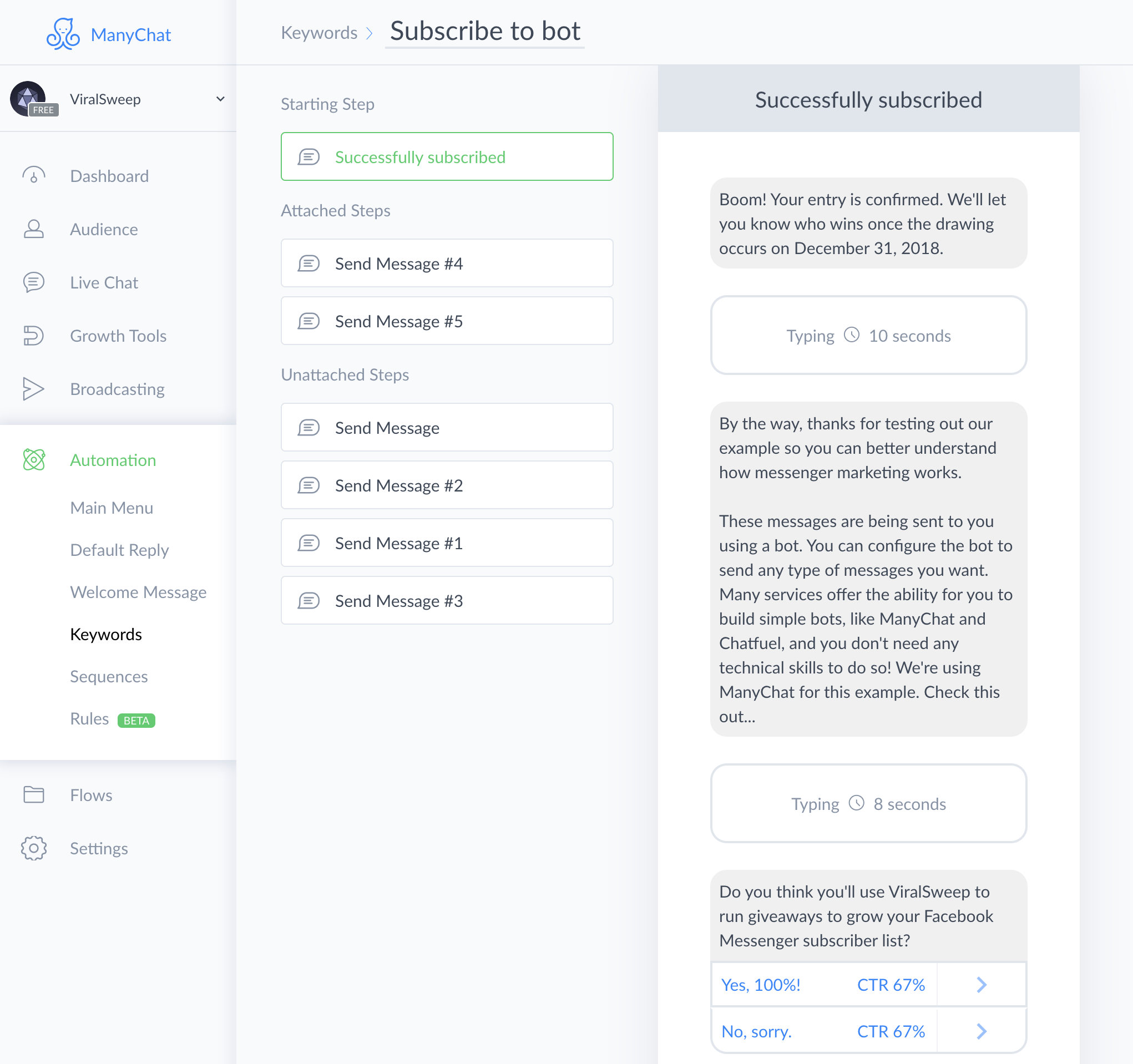Click the Typing 10 seconds delay block
The image size is (1133, 1064).
pos(868,336)
